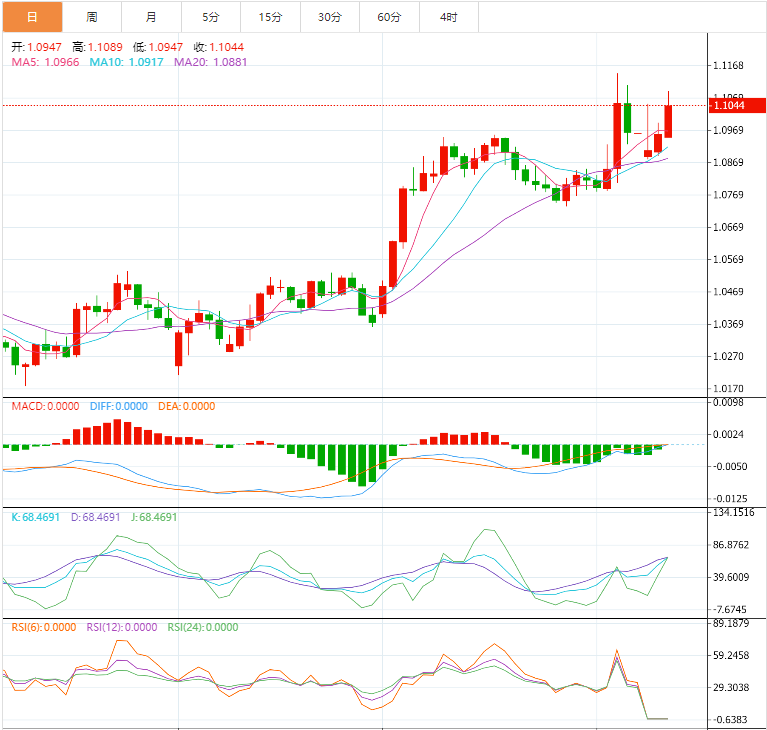Click the MA5 indicator label
The height and width of the screenshot is (730, 767).
(x=46, y=62)
